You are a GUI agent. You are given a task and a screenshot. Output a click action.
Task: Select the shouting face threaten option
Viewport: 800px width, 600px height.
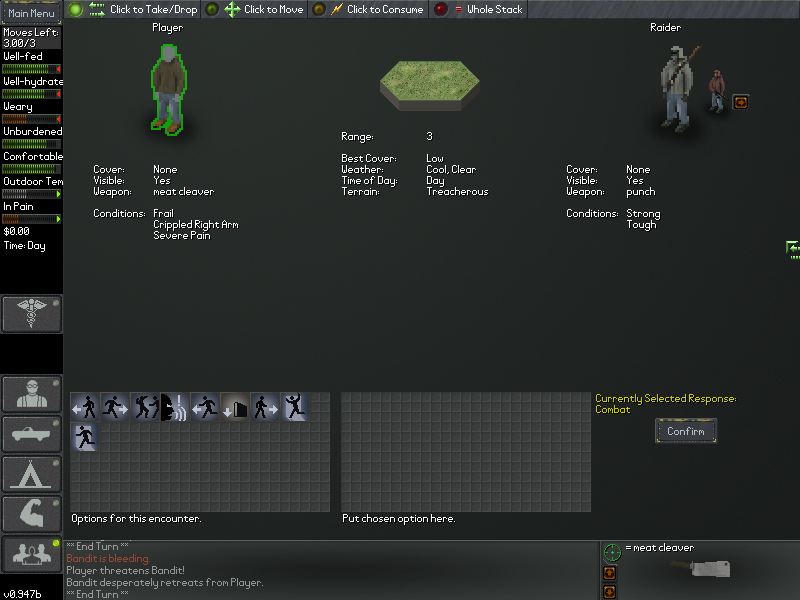(174, 407)
